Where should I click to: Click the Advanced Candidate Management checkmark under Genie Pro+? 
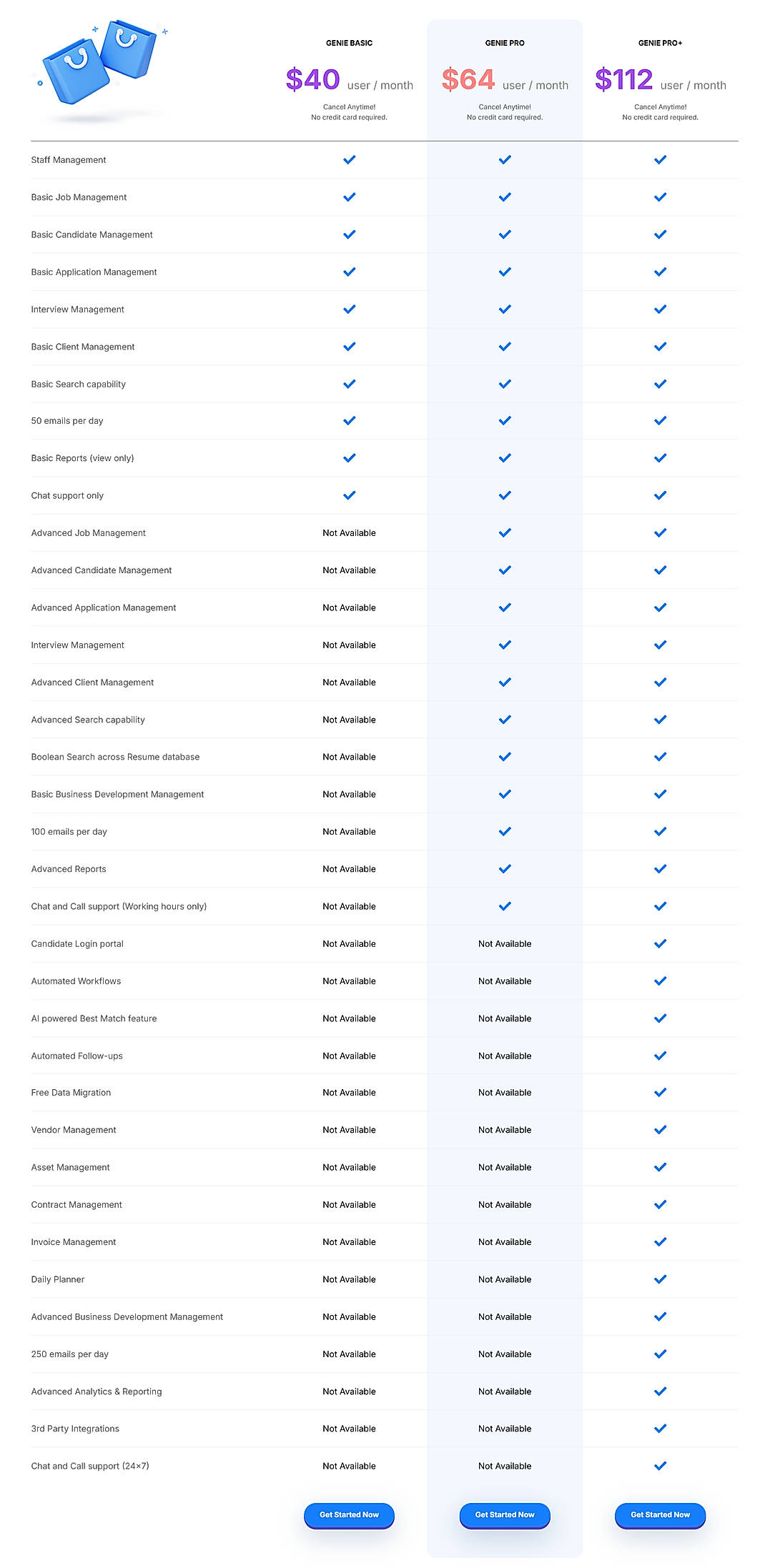[660, 570]
